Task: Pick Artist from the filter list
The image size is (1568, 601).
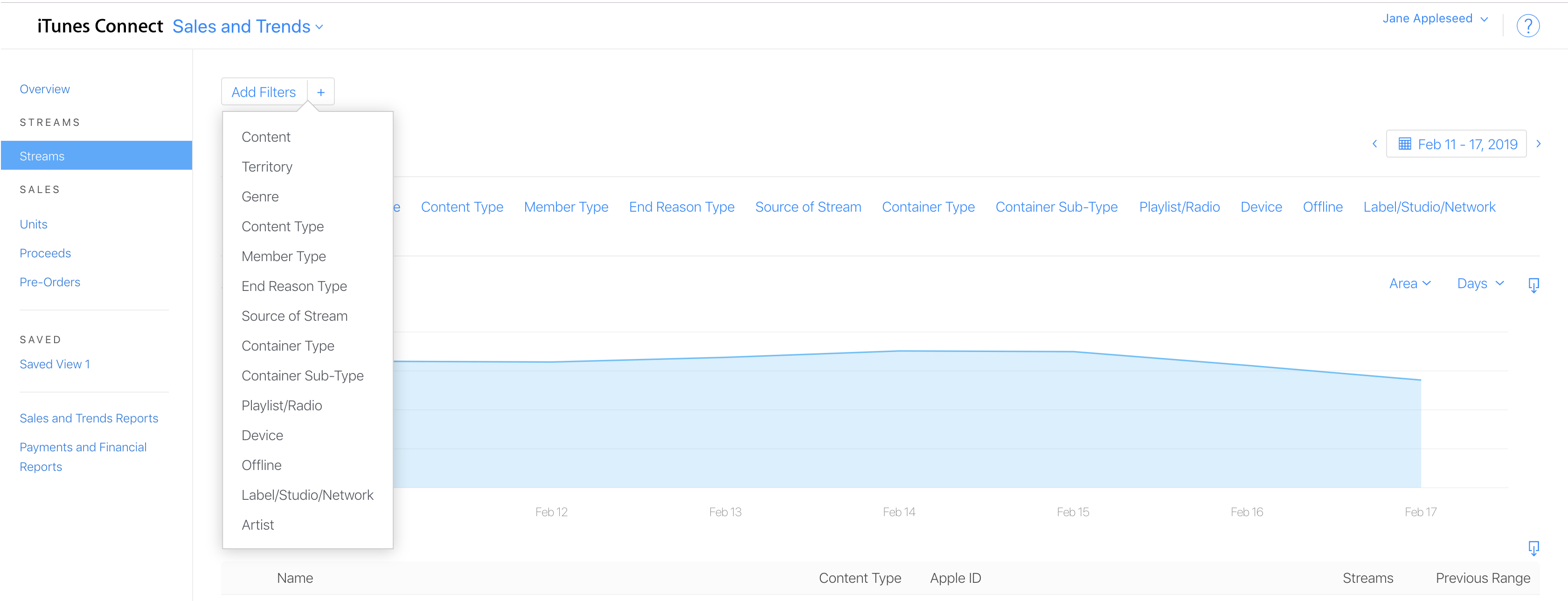Action: (257, 525)
